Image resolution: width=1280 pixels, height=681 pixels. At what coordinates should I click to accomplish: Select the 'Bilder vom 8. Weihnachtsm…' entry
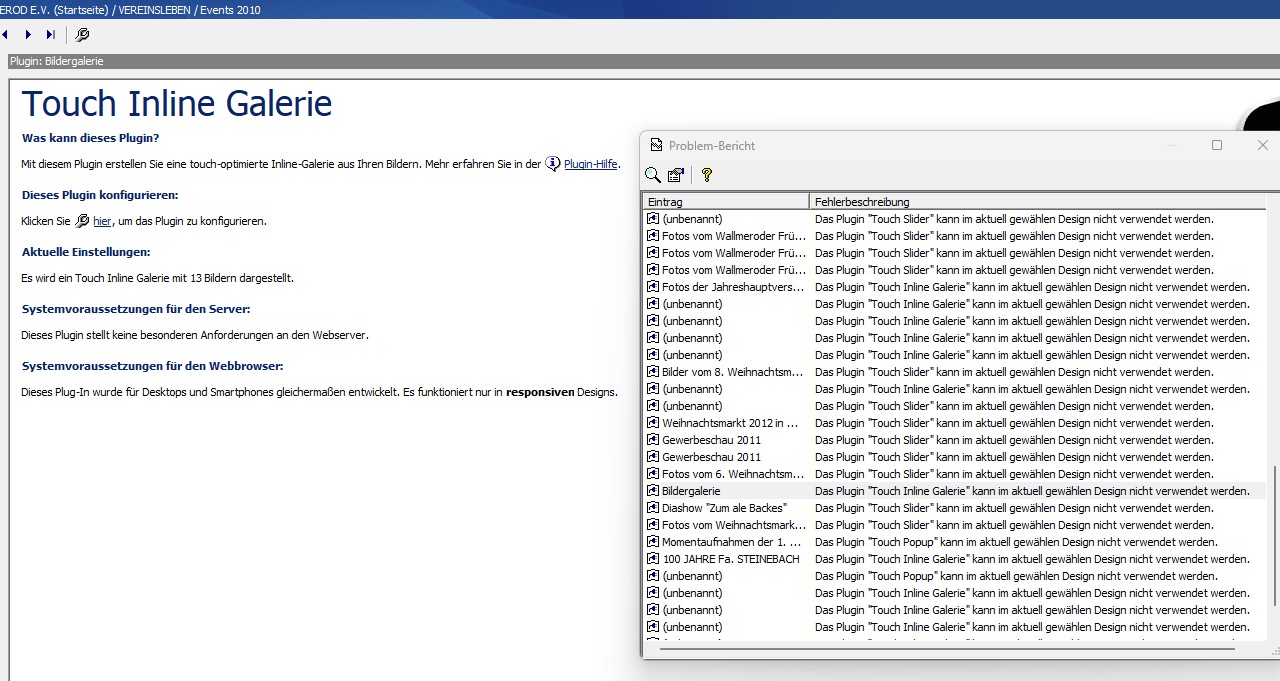[x=733, y=372]
